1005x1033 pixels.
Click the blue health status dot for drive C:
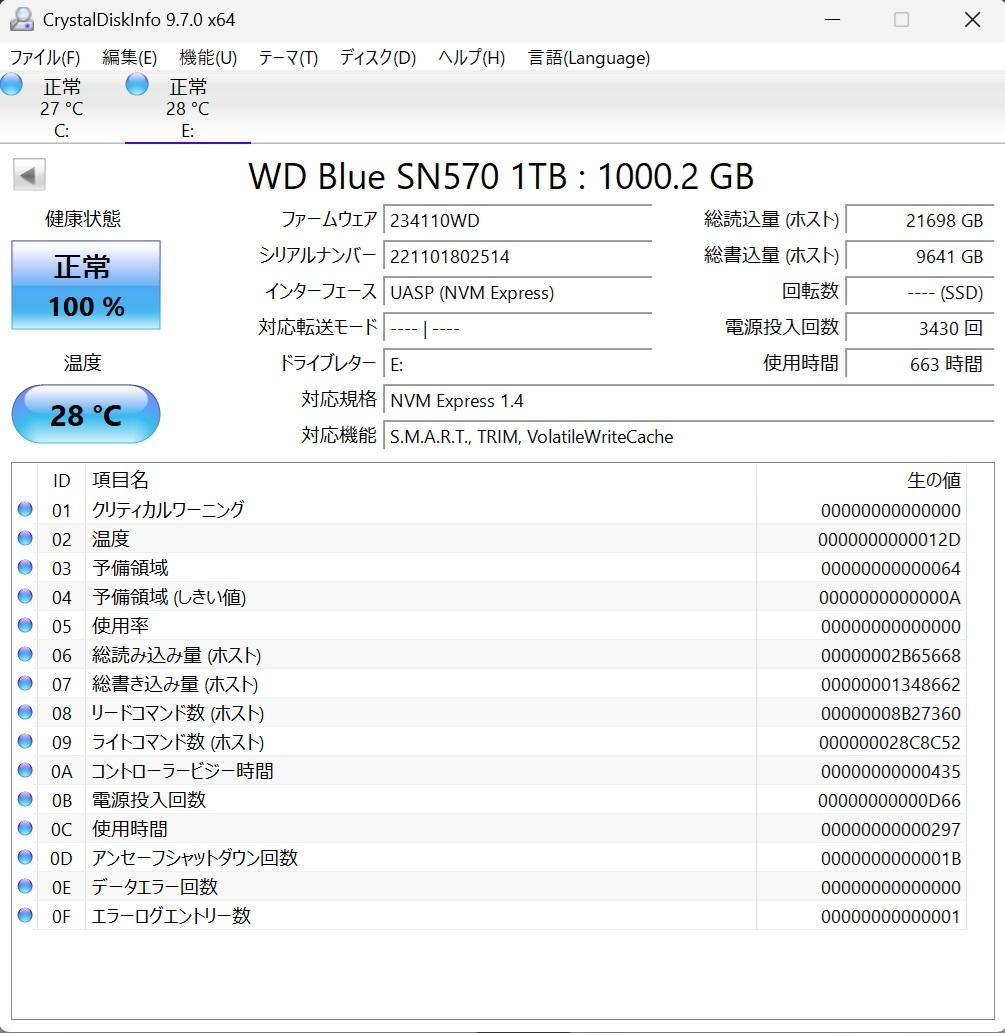point(11,86)
